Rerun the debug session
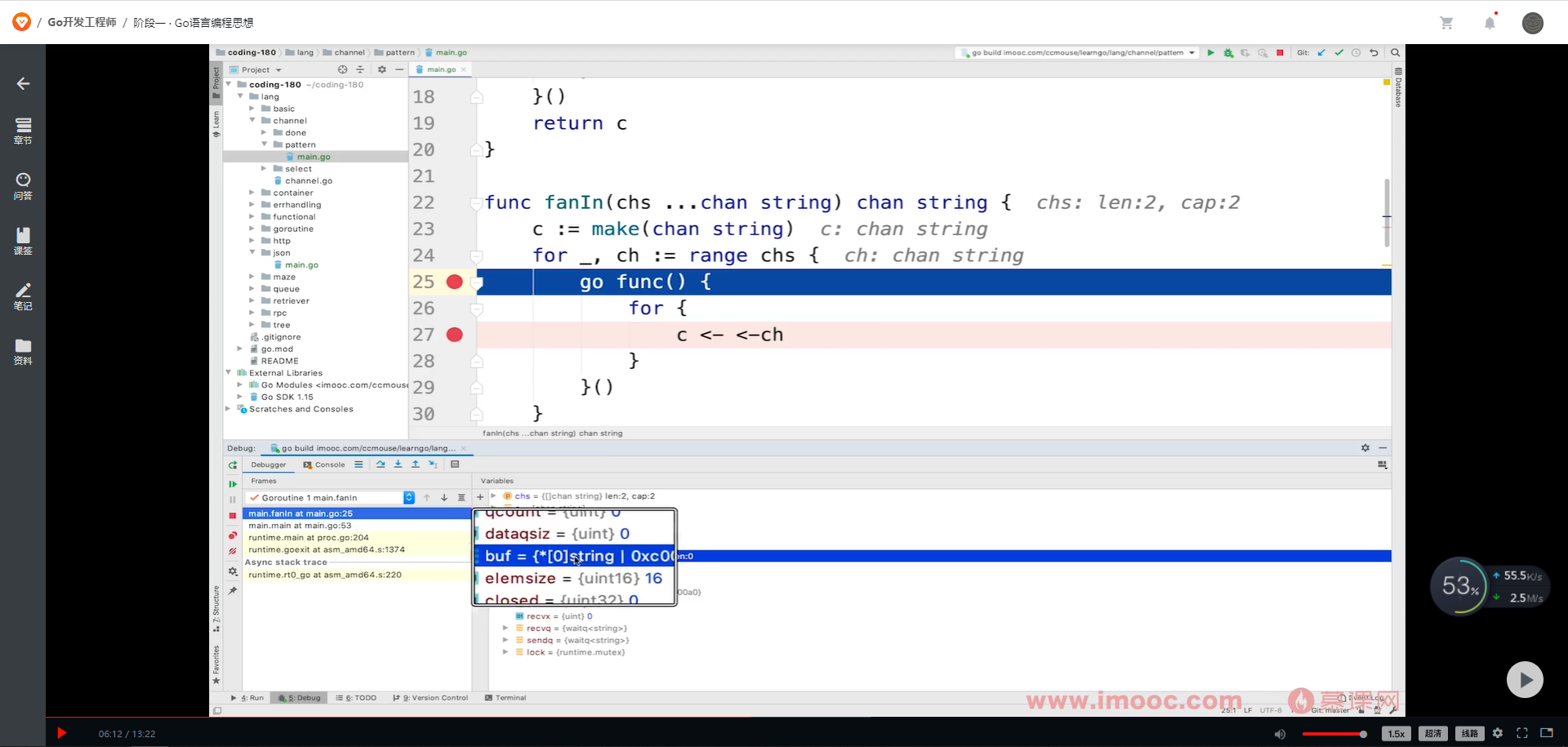 [233, 465]
